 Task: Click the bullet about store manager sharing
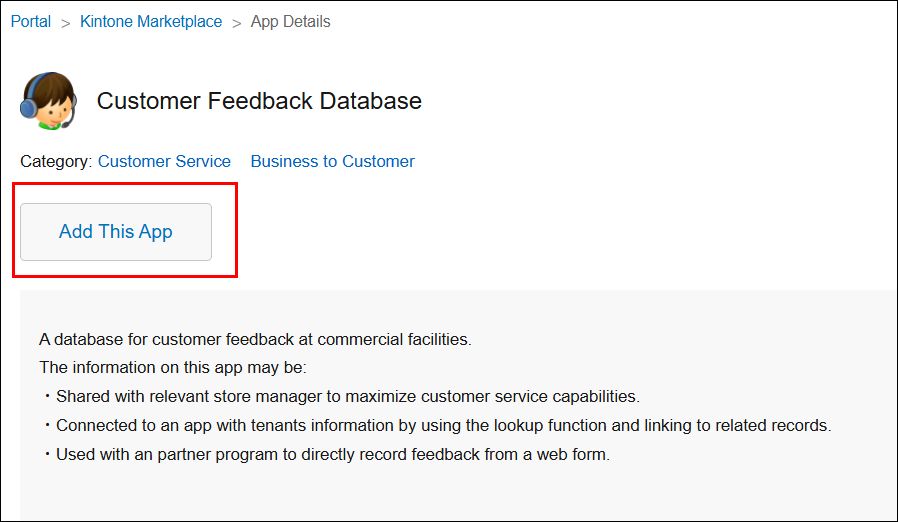[x=347, y=396]
